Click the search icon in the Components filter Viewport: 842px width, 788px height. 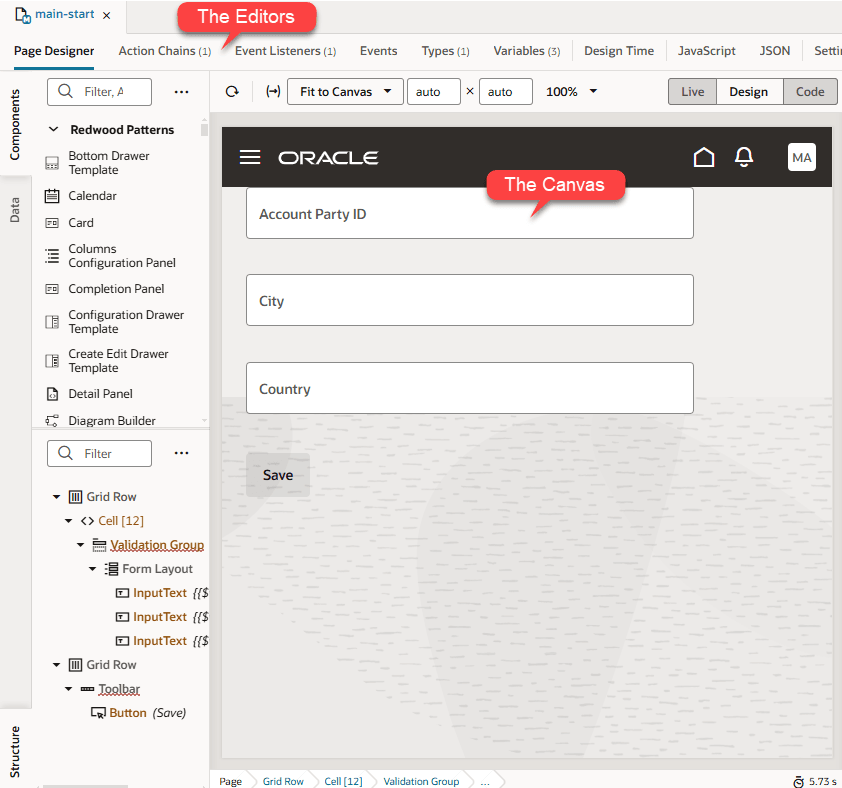point(66,91)
